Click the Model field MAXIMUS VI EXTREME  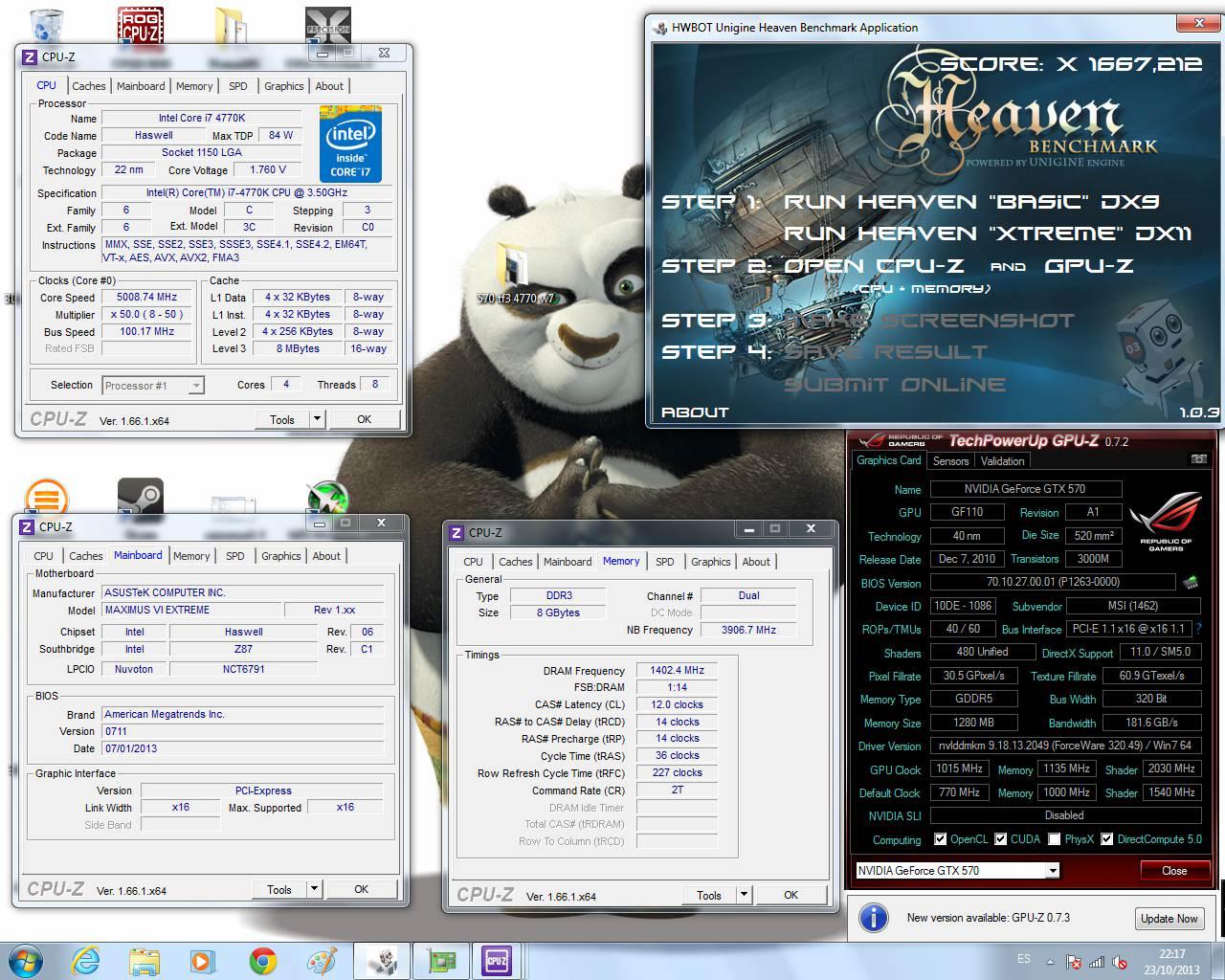tap(192, 610)
